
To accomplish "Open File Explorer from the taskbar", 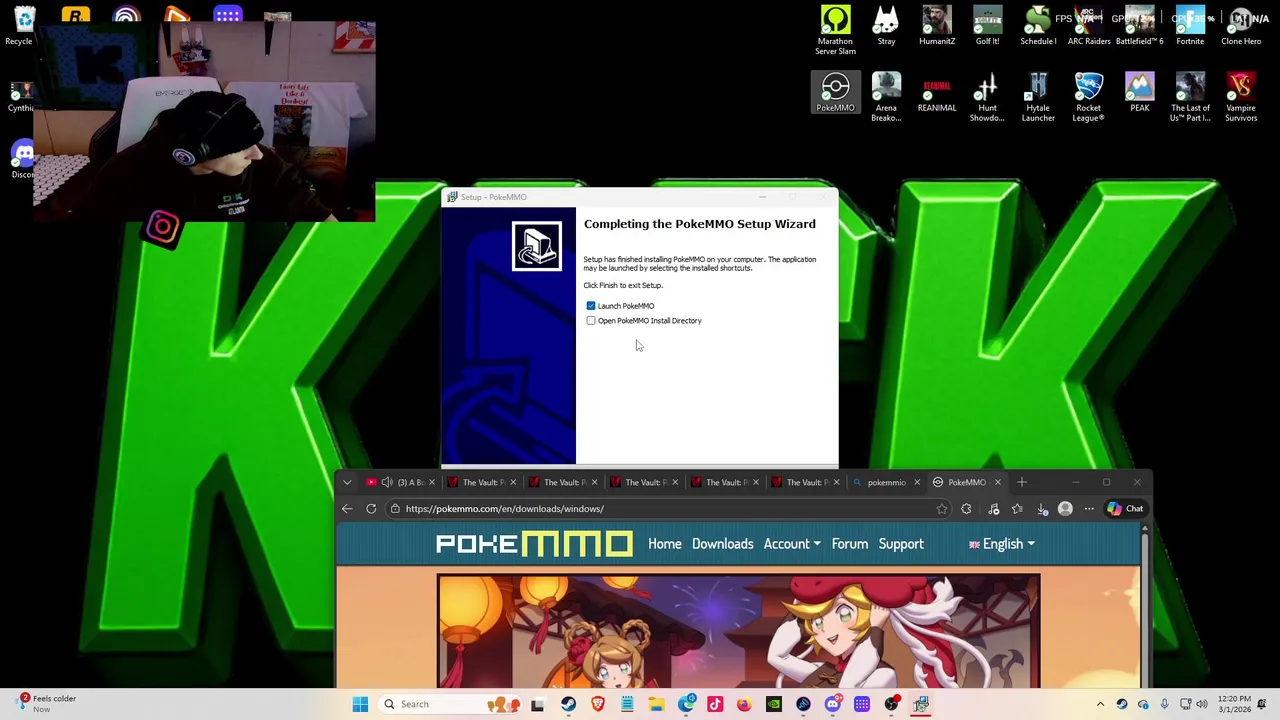I will pos(656,704).
